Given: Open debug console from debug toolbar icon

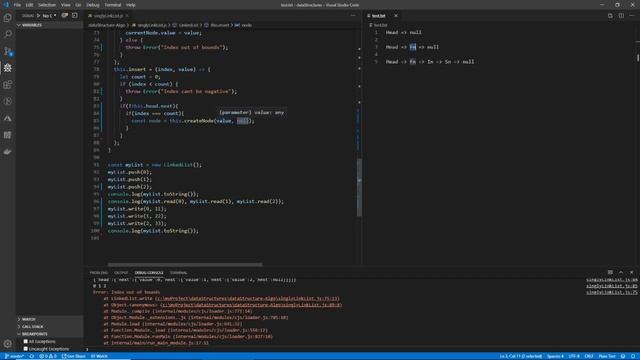Looking at the screenshot, I should pos(75,16).
